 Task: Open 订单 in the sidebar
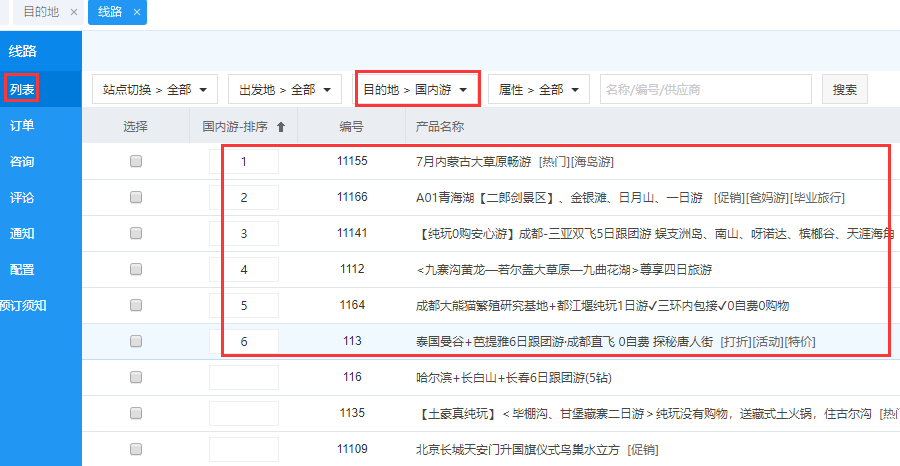22,126
